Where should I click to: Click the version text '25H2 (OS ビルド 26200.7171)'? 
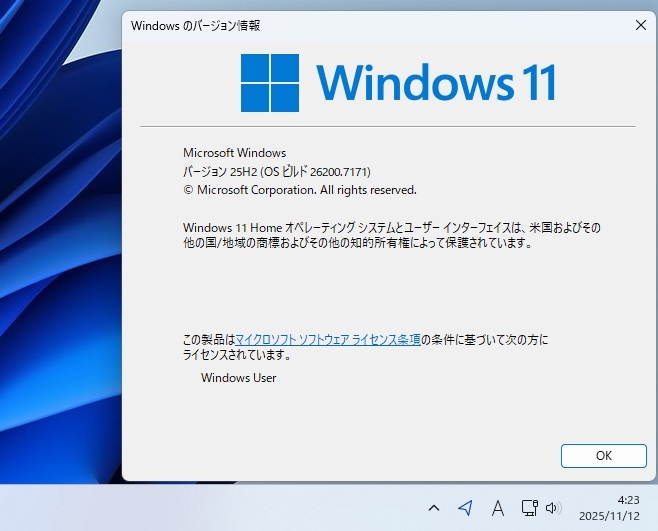point(300,172)
